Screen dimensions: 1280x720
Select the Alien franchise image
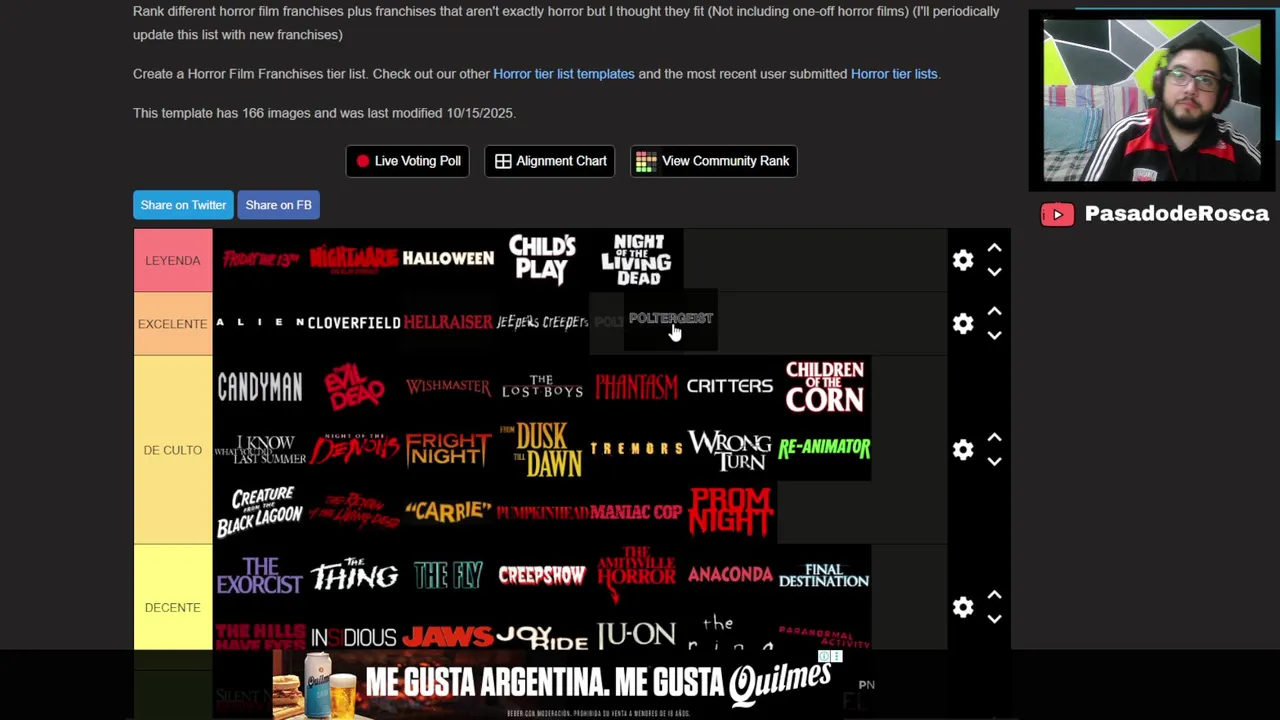pos(260,323)
